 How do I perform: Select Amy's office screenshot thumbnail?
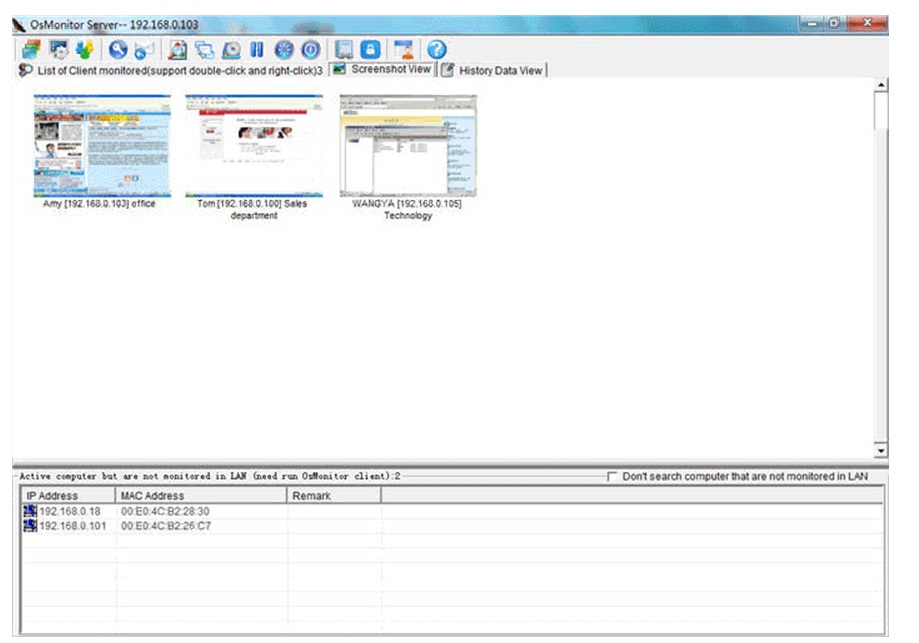[101, 146]
